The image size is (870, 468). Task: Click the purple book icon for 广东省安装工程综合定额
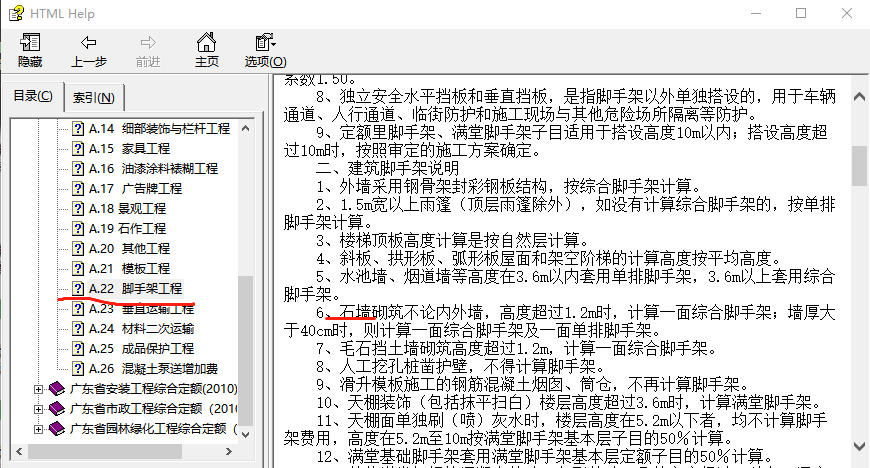click(x=57, y=389)
